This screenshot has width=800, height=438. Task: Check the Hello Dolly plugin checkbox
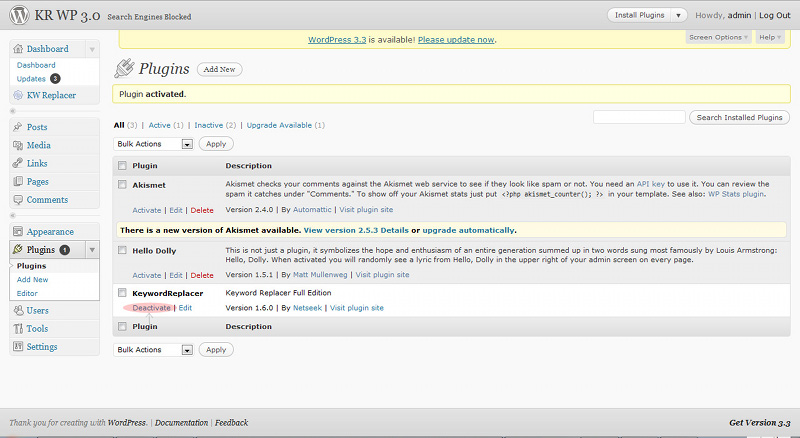(x=122, y=250)
